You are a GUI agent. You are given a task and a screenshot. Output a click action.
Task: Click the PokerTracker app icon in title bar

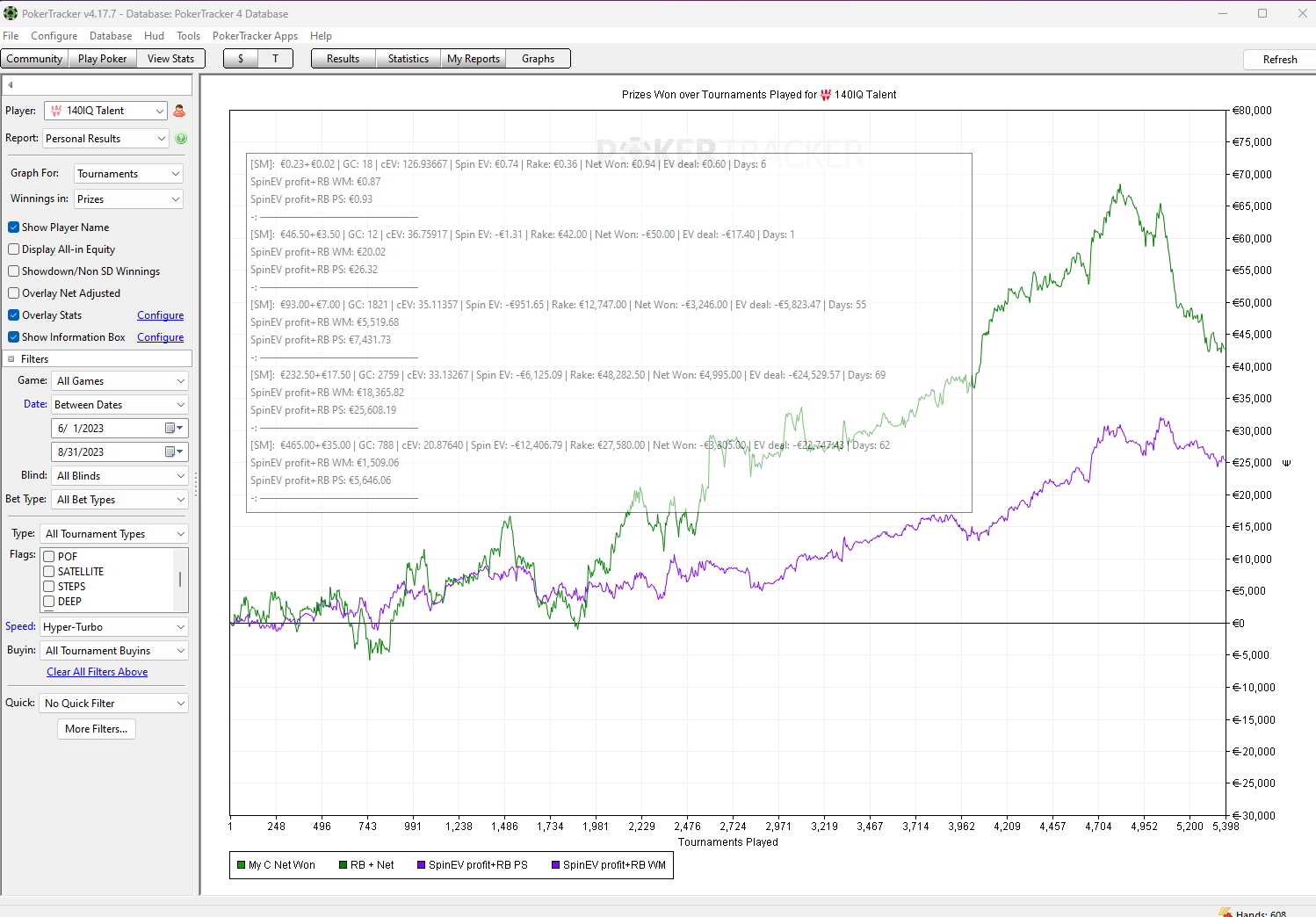pos(11,13)
